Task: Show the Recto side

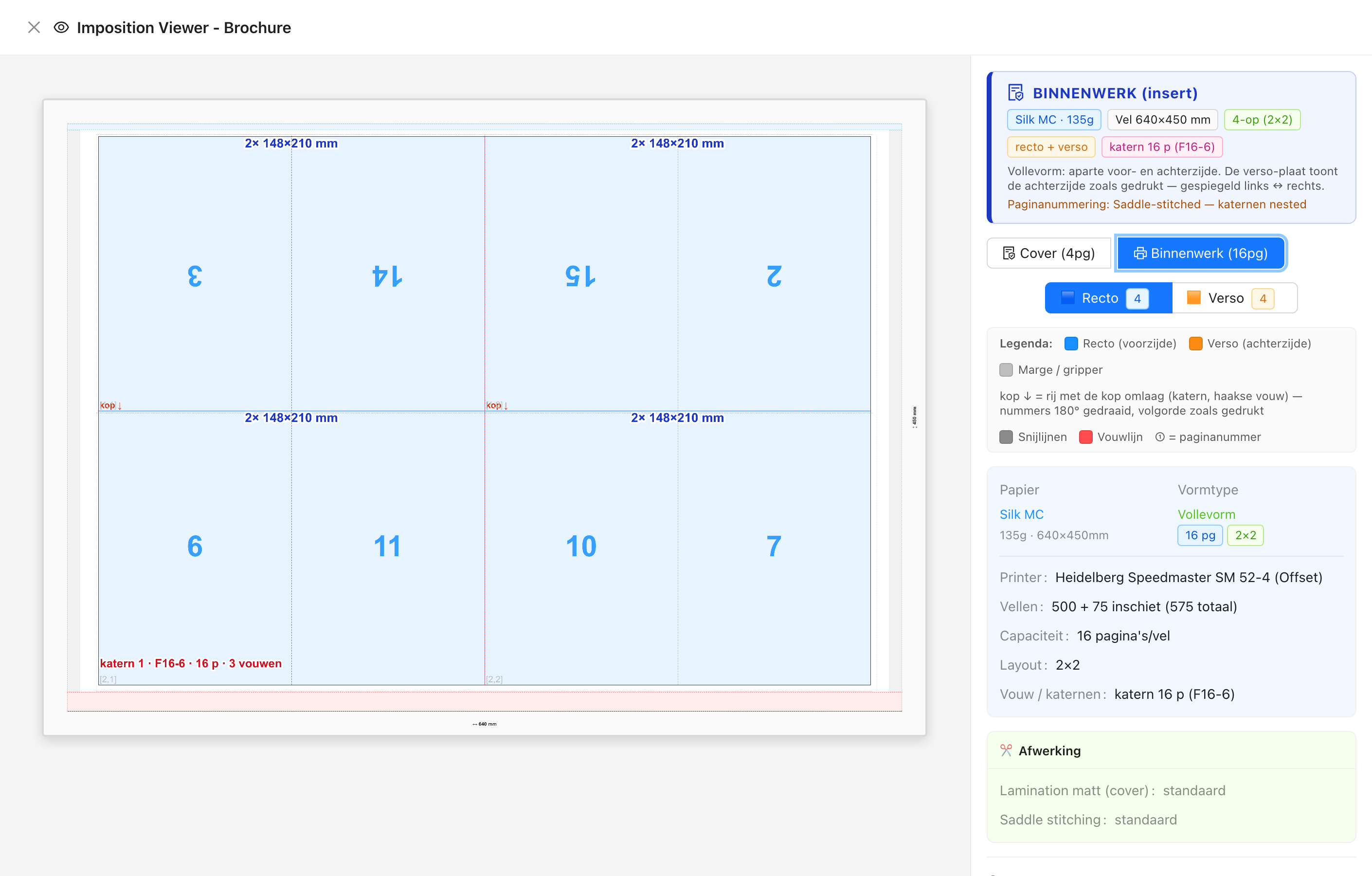Action: coord(1108,298)
